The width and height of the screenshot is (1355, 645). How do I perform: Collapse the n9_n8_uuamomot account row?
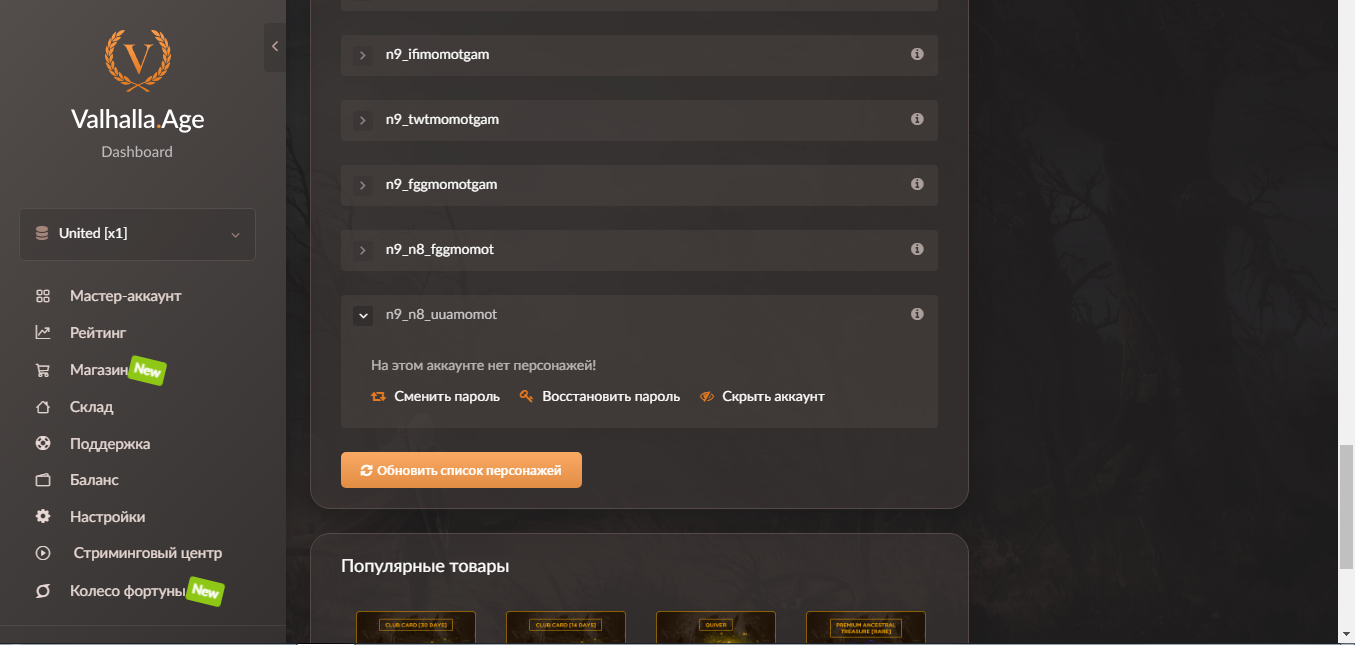363,315
